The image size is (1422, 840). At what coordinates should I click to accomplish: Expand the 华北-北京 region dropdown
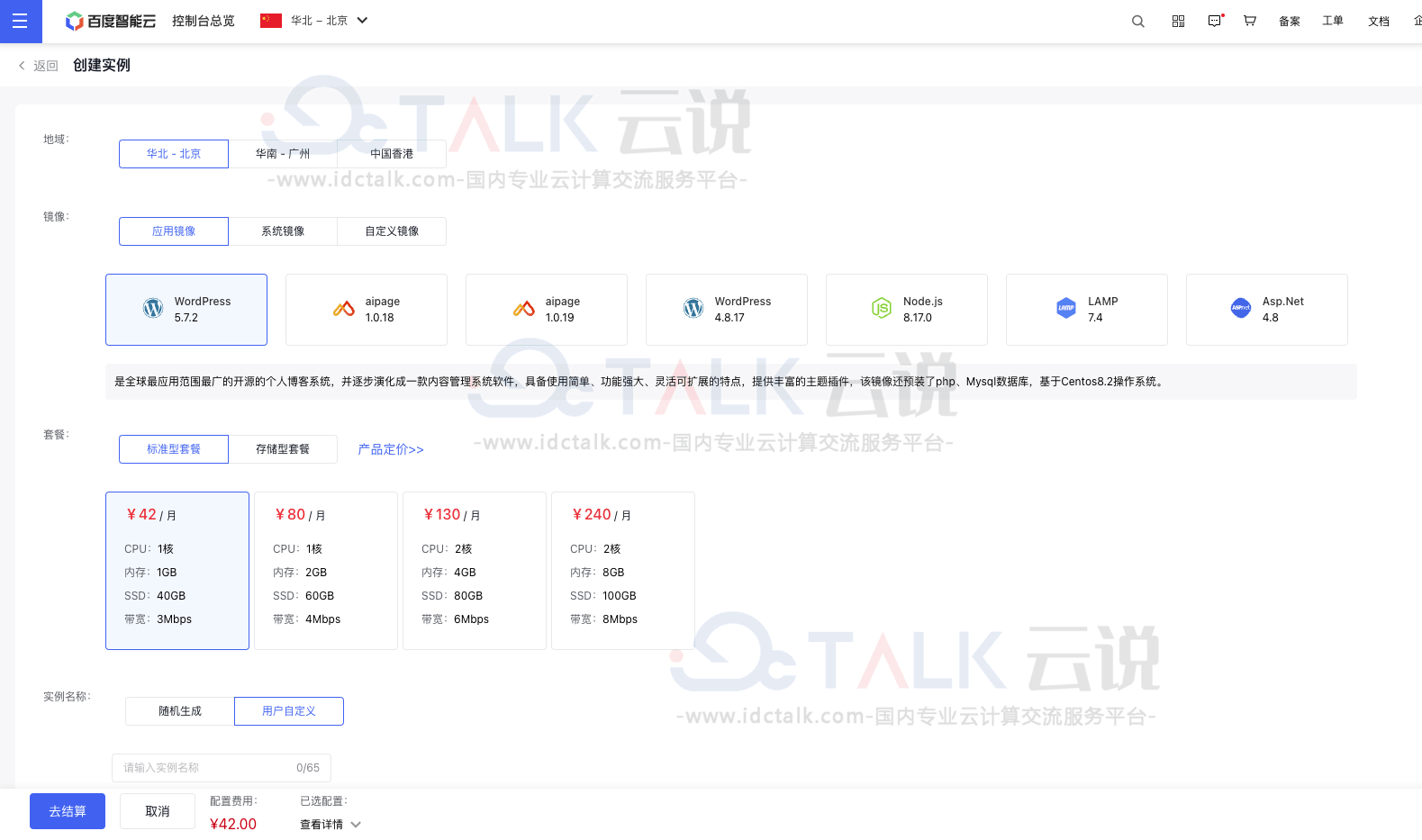click(362, 21)
